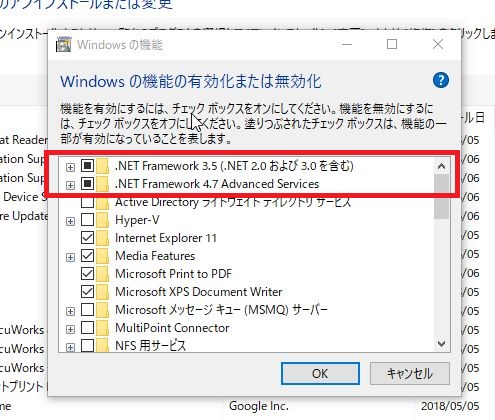
Task: Select the MultiPoint Connector folder icon
Action: point(103,328)
